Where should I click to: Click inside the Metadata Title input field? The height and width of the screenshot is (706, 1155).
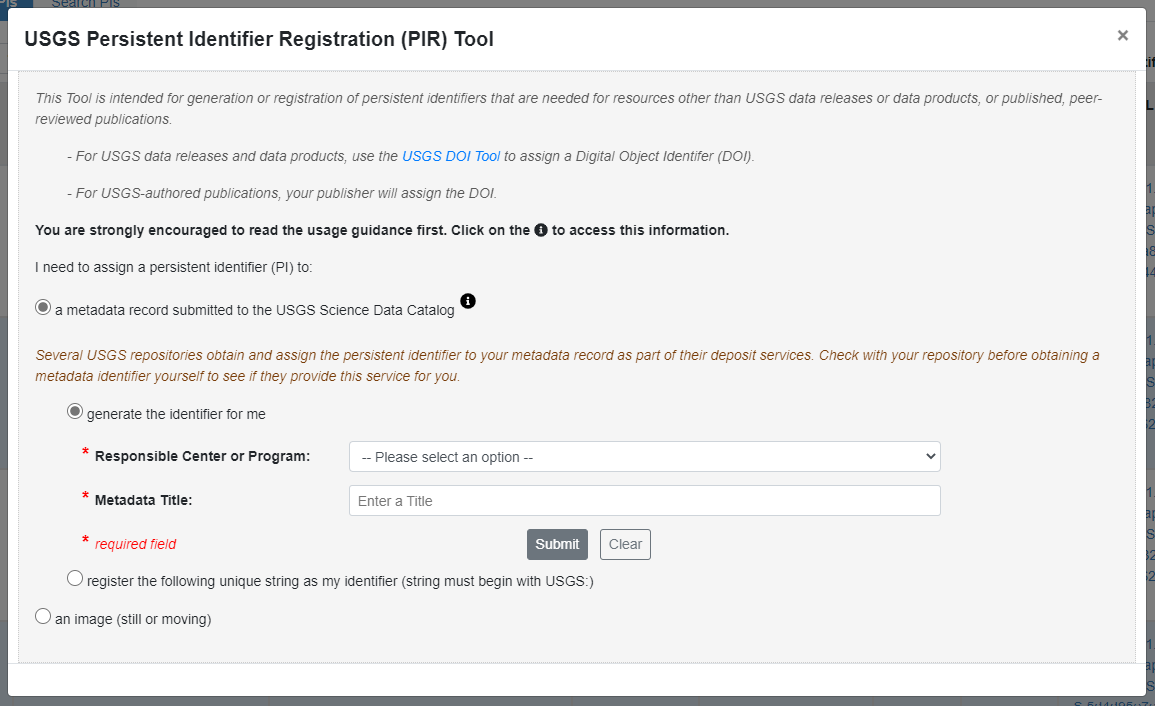pos(643,500)
